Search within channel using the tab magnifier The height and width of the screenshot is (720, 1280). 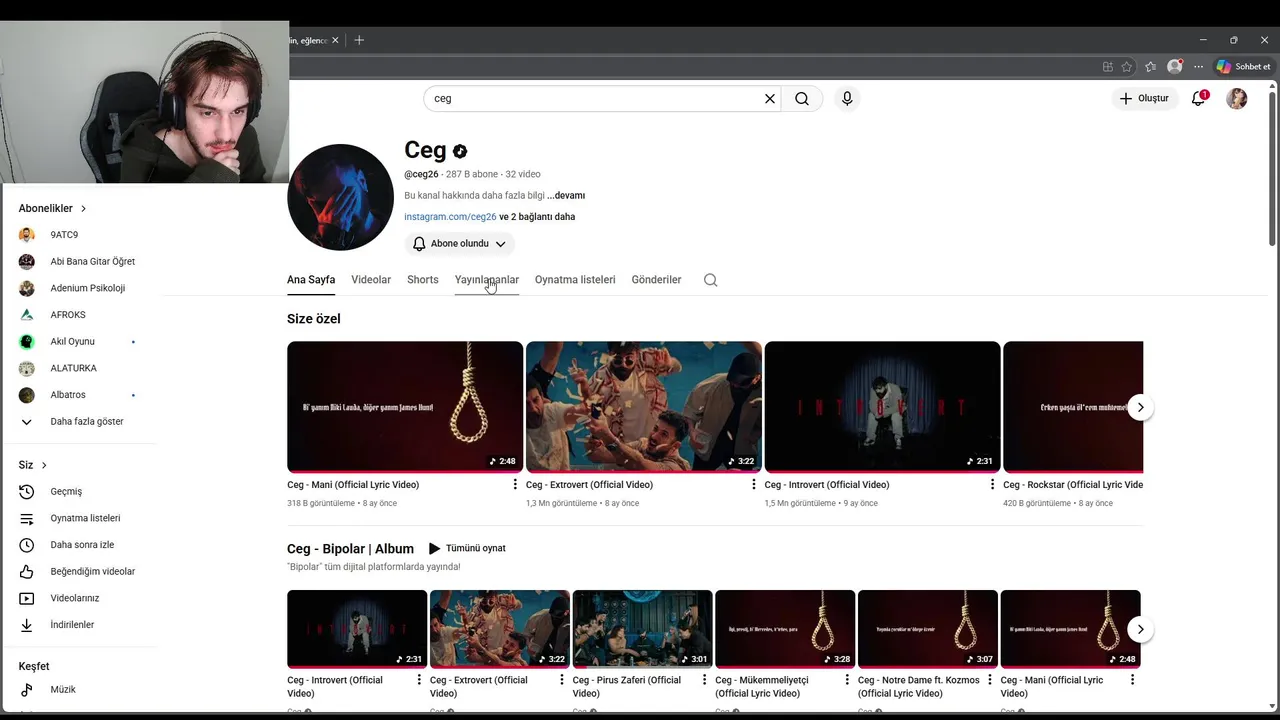710,280
